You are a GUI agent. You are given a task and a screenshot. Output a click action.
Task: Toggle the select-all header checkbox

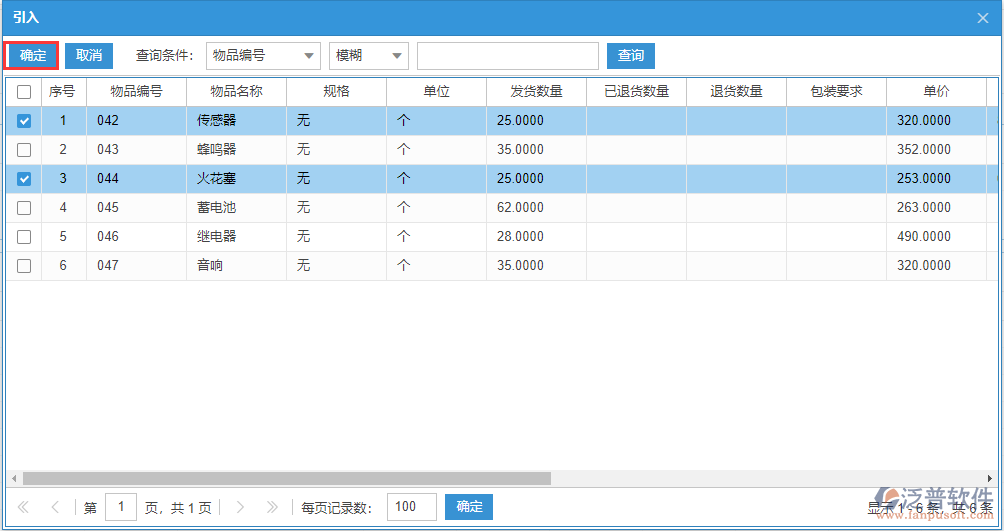(24, 92)
